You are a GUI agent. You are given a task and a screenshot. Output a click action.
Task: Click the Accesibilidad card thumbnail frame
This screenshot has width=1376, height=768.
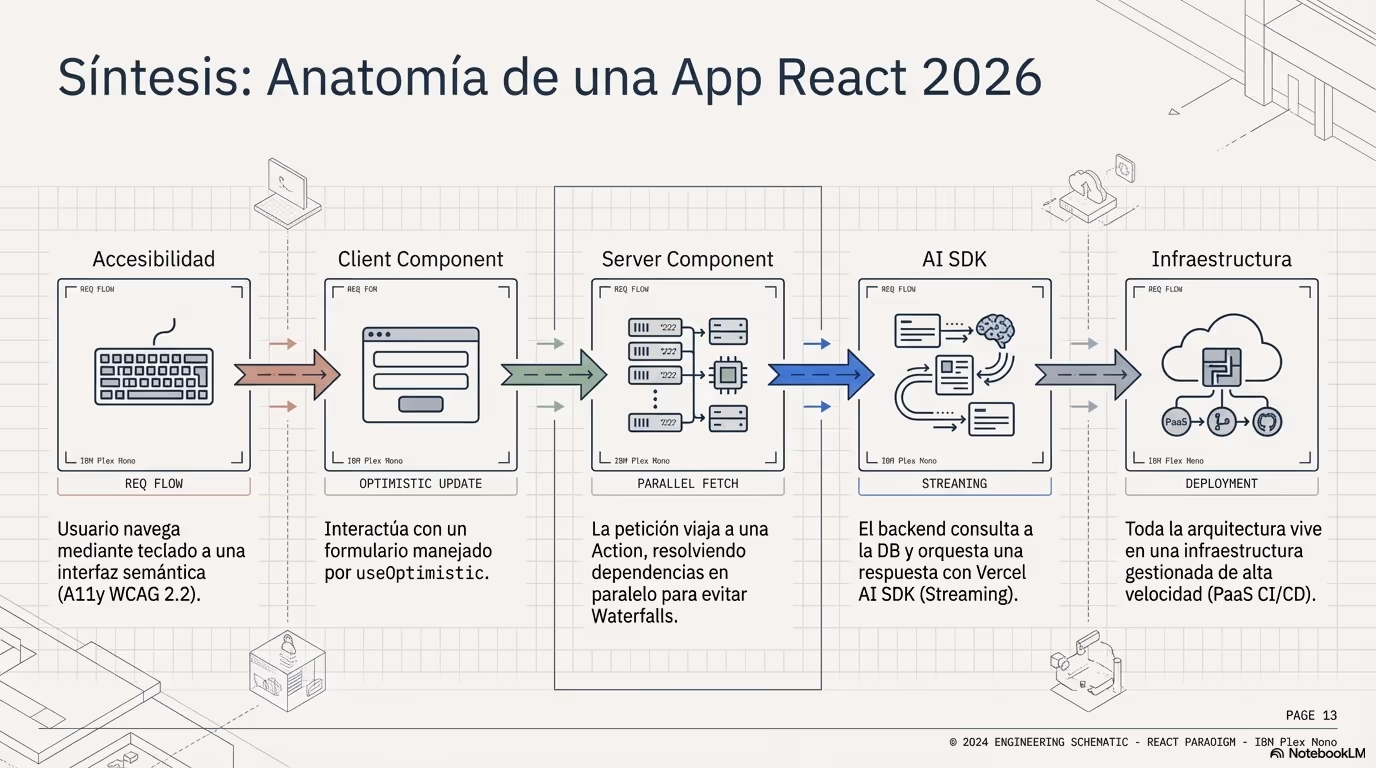[x=154, y=375]
